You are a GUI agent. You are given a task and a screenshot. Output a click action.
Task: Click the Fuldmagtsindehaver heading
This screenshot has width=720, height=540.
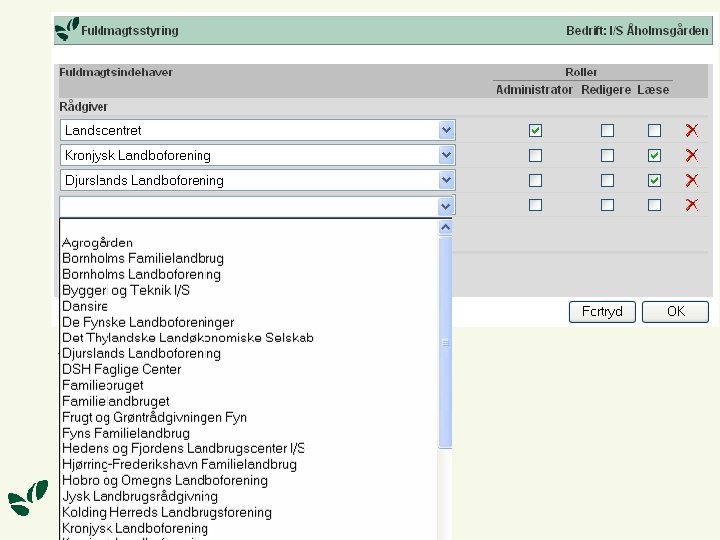pyautogui.click(x=116, y=72)
